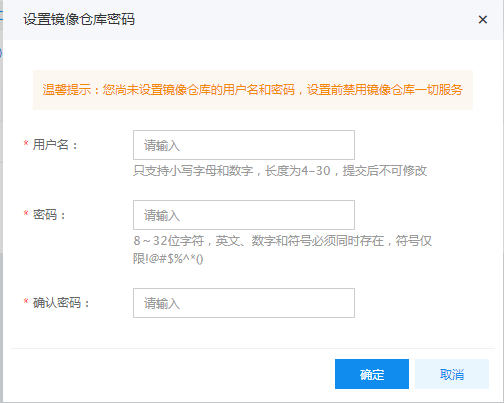The height and width of the screenshot is (403, 504).
Task: Click the hint 只支持小写字母和数字
Action: pos(193,171)
